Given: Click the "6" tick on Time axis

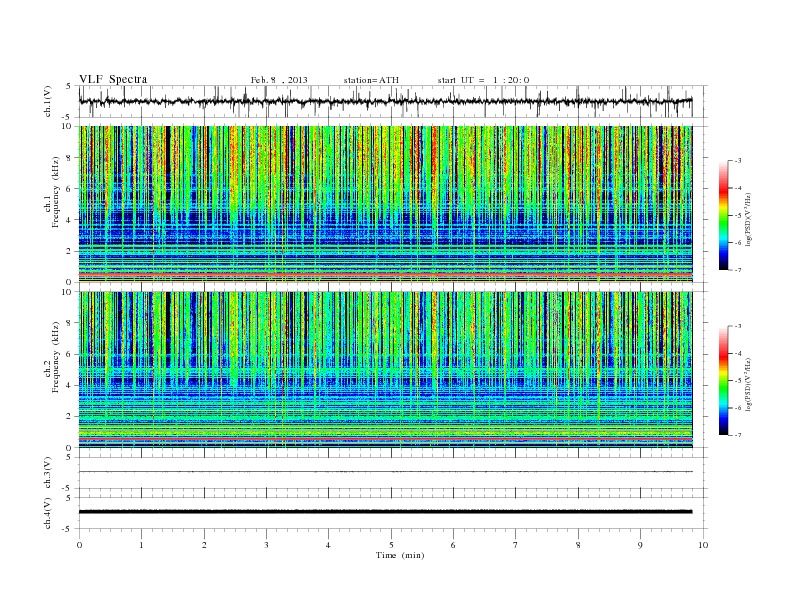Looking at the screenshot, I should click(x=453, y=545).
